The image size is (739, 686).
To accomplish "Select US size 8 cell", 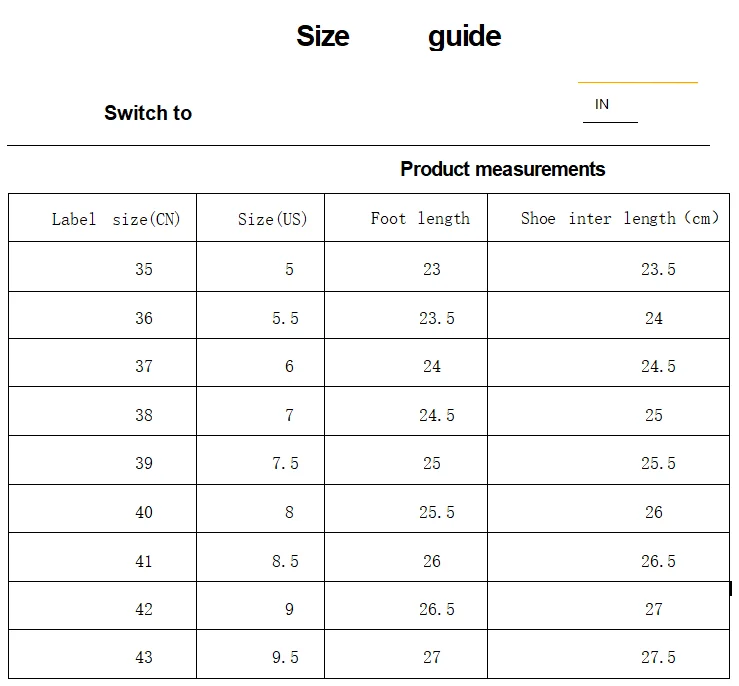I will click(x=260, y=509).
